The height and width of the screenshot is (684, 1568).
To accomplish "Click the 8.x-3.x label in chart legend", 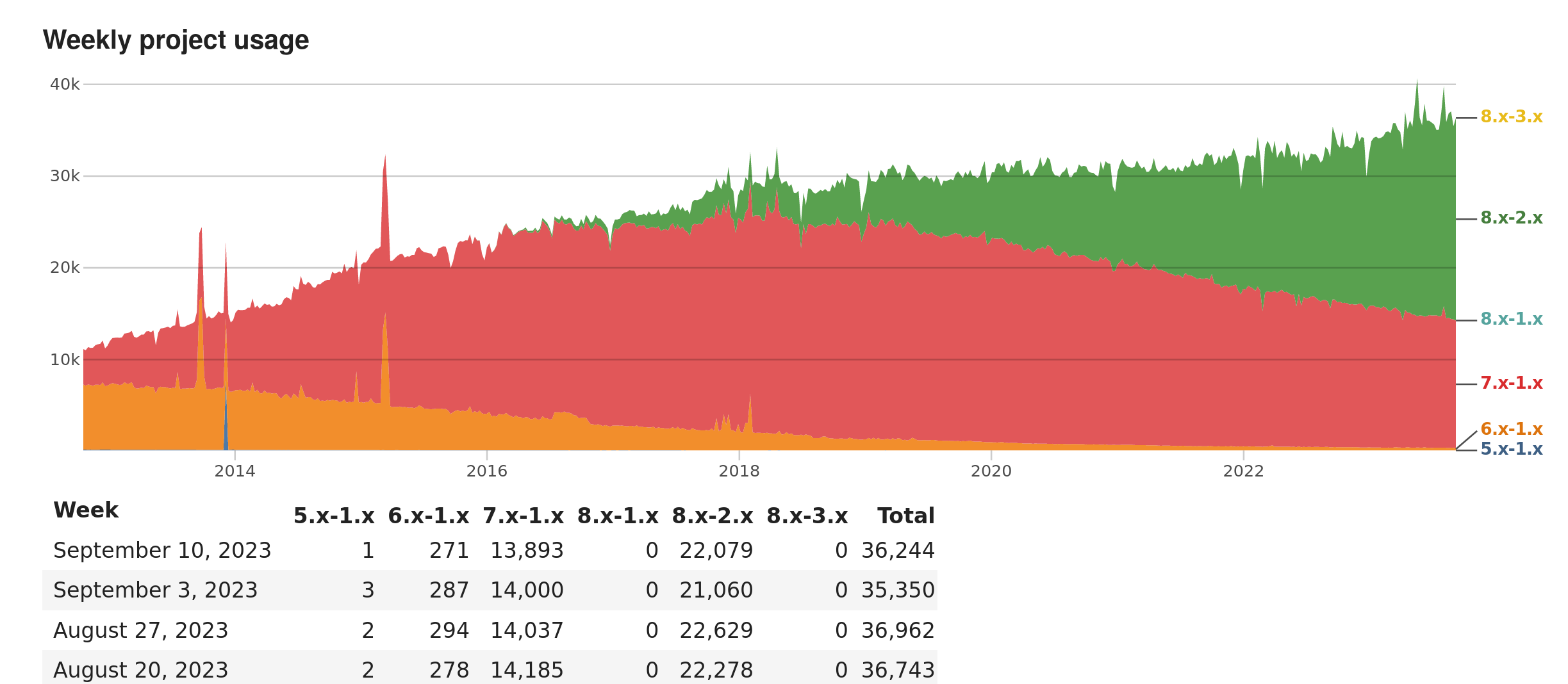I will (x=1511, y=117).
